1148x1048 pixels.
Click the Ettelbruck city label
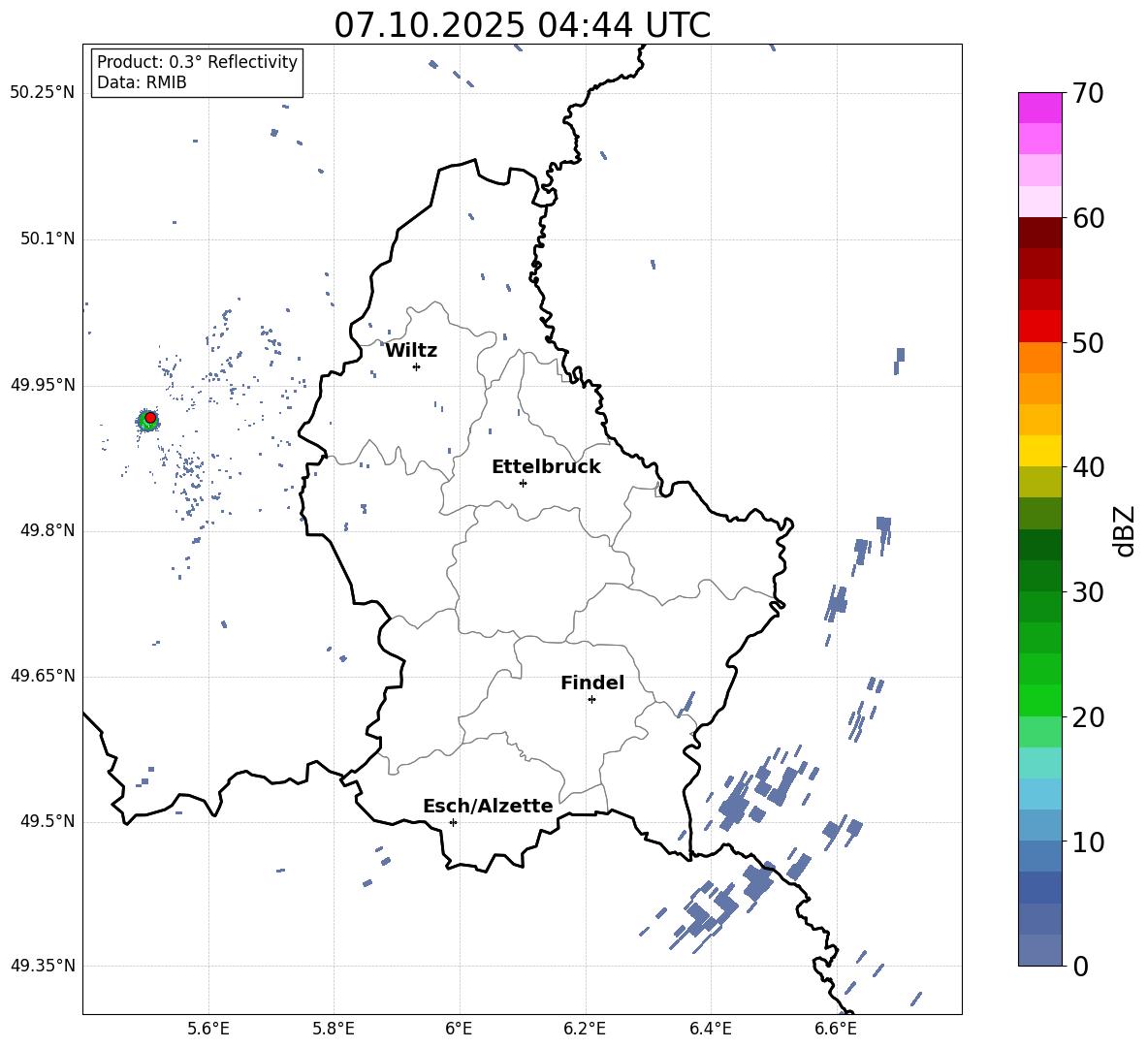(546, 467)
